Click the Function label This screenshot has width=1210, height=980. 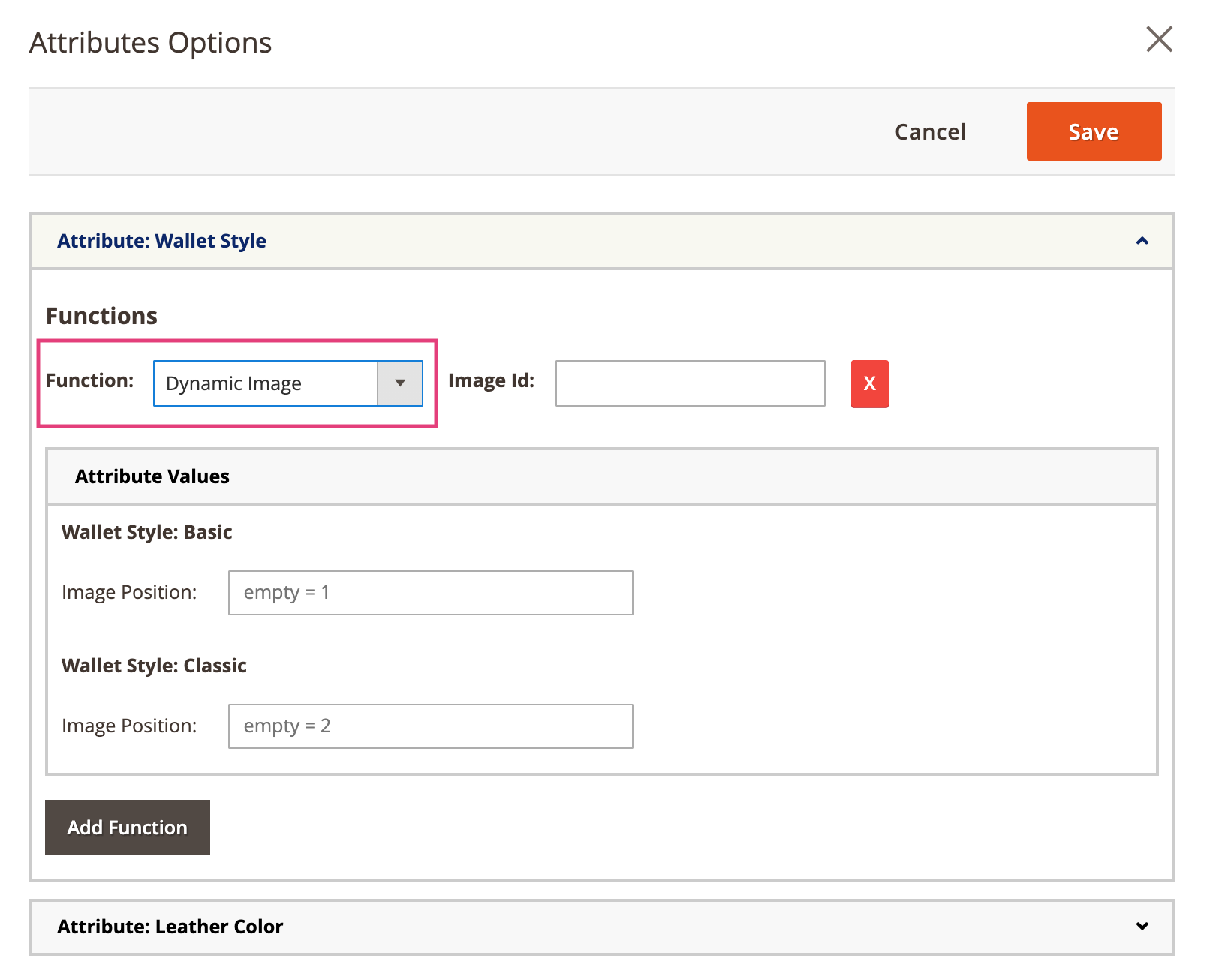click(x=90, y=381)
